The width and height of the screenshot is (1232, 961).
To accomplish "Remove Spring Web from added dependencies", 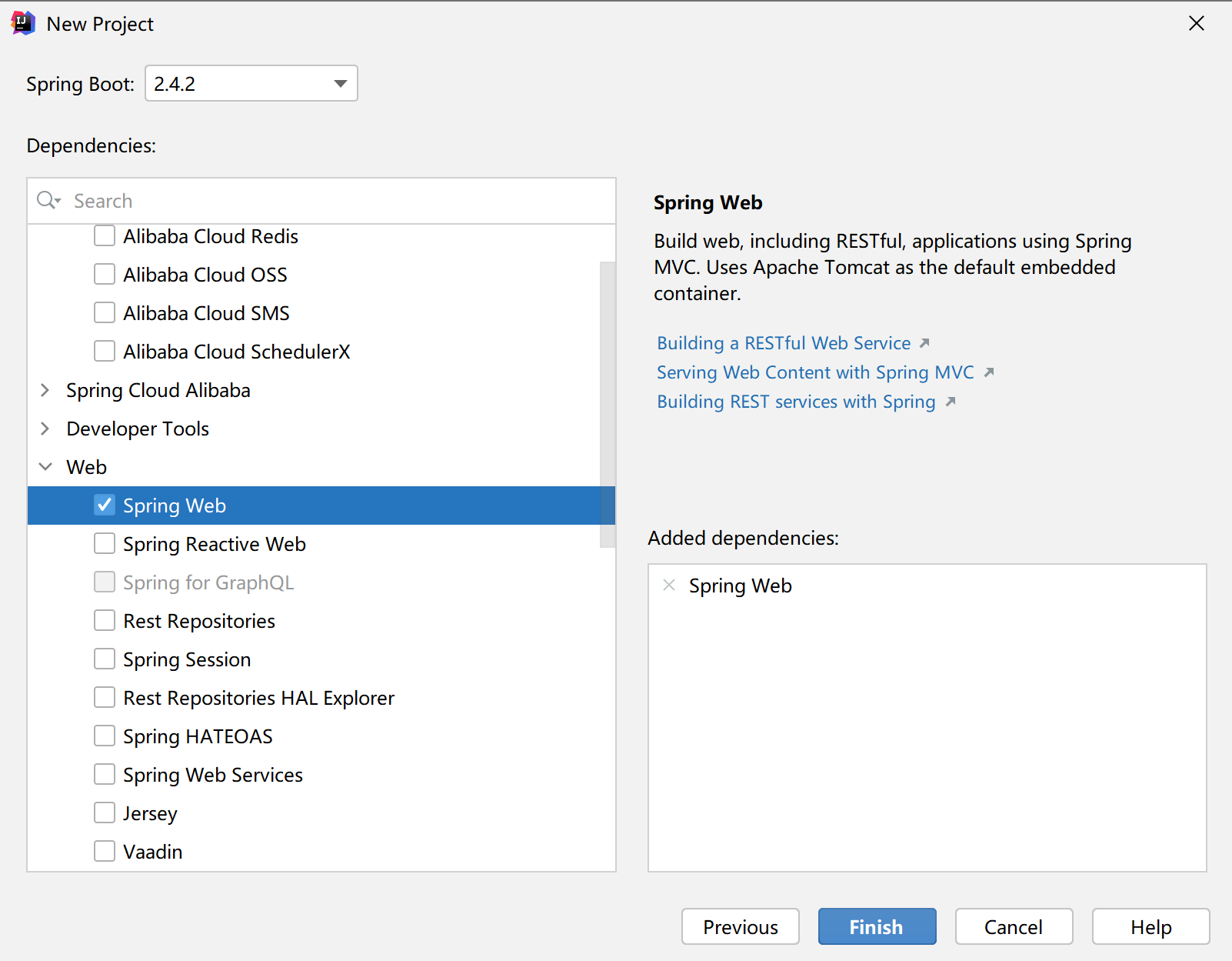I will click(x=669, y=585).
